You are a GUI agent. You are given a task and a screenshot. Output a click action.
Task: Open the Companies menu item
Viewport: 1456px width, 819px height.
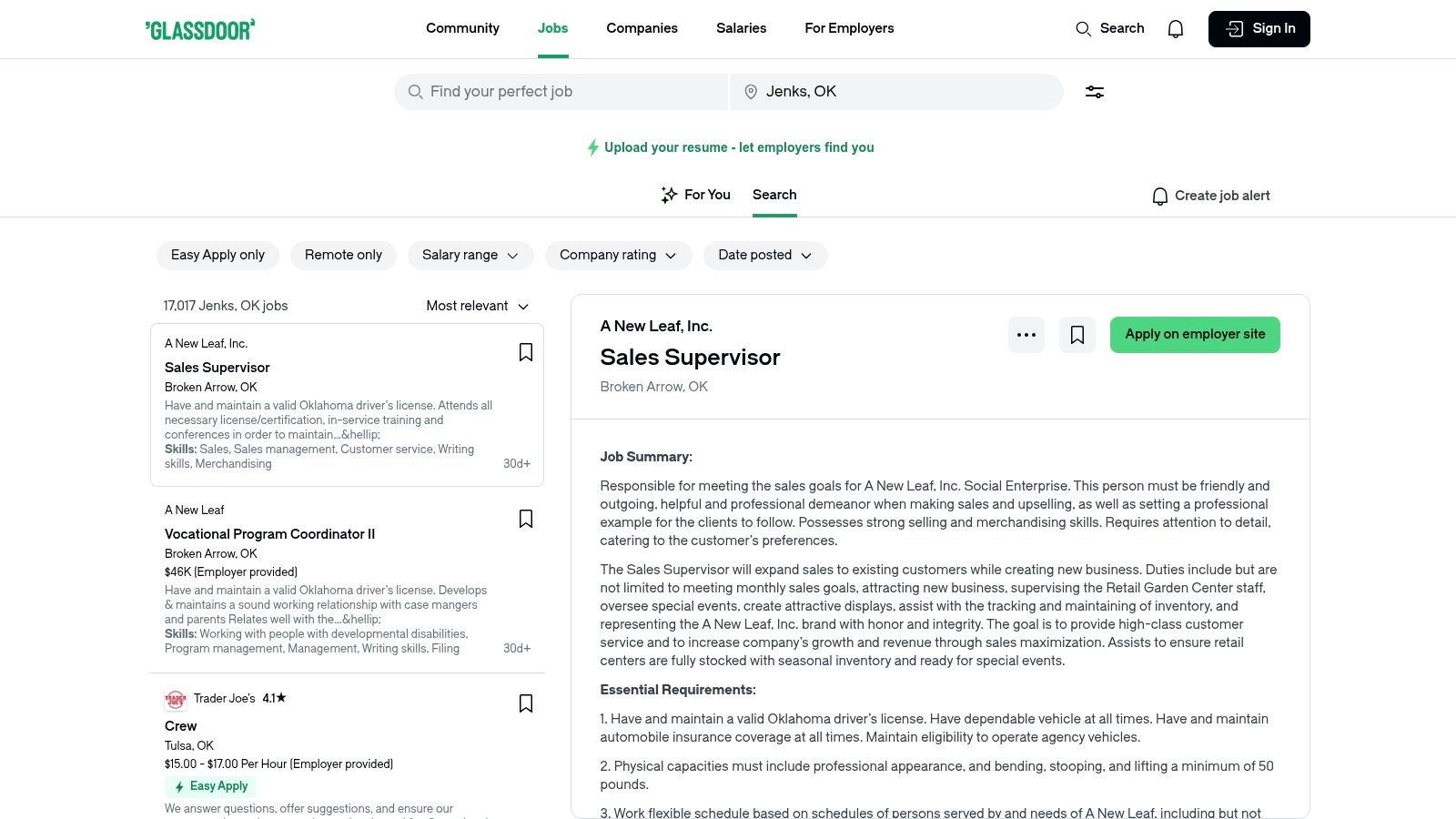[x=642, y=28]
